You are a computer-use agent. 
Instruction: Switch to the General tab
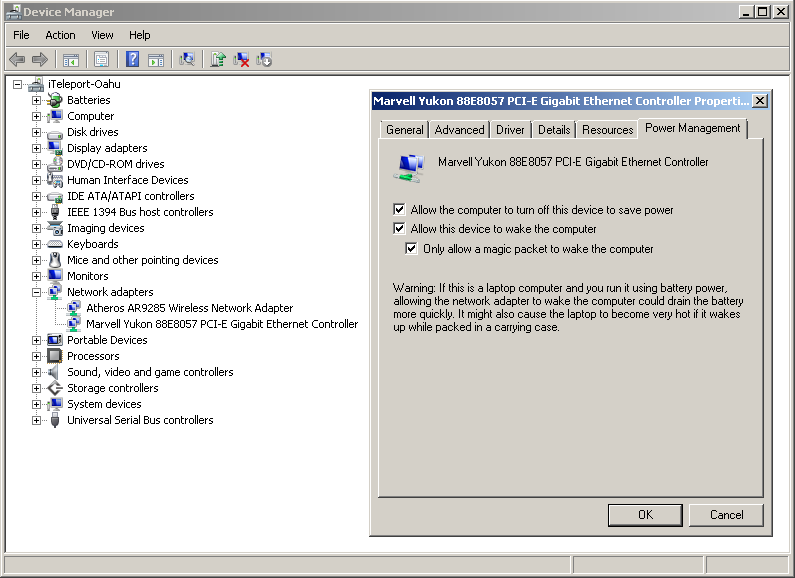click(405, 130)
